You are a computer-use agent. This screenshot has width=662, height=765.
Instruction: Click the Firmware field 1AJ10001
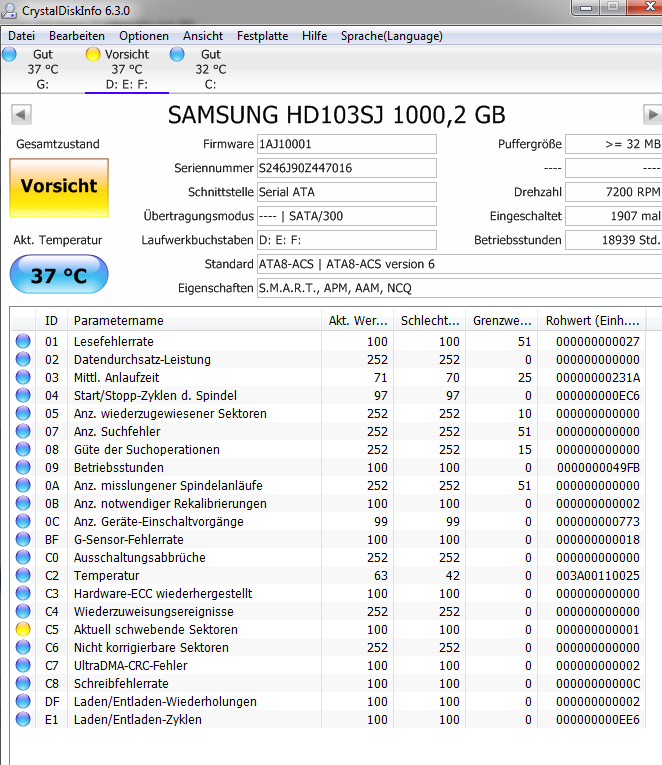click(x=347, y=144)
